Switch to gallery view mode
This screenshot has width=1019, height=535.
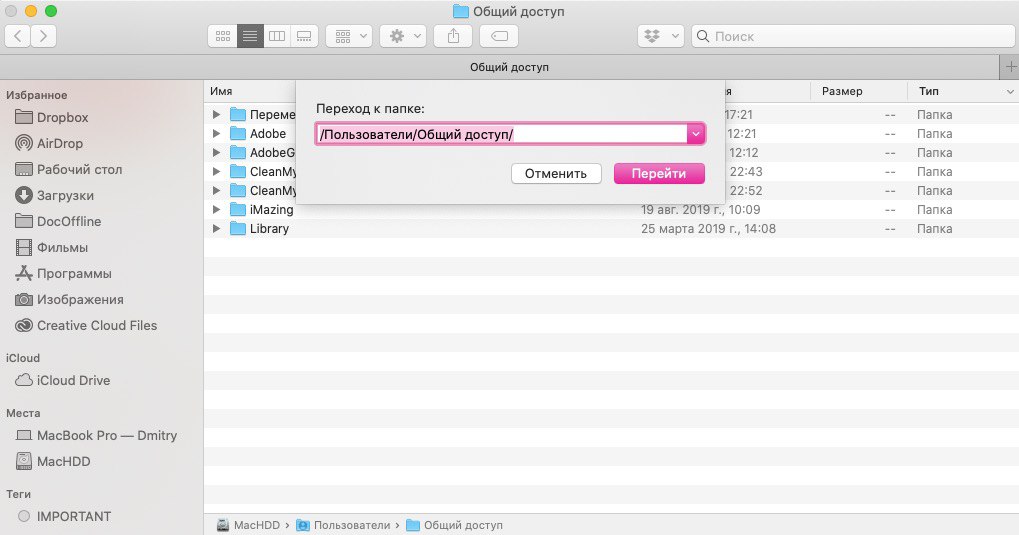(304, 36)
